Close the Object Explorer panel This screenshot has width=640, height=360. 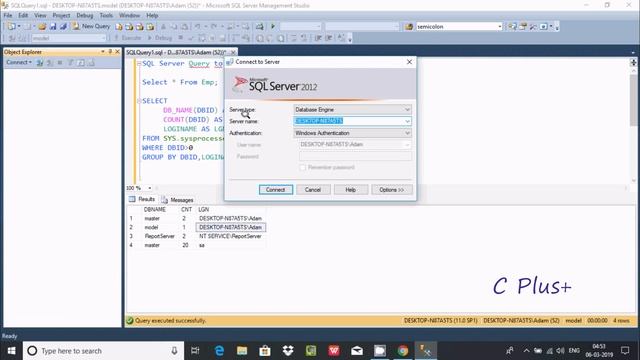(118, 52)
